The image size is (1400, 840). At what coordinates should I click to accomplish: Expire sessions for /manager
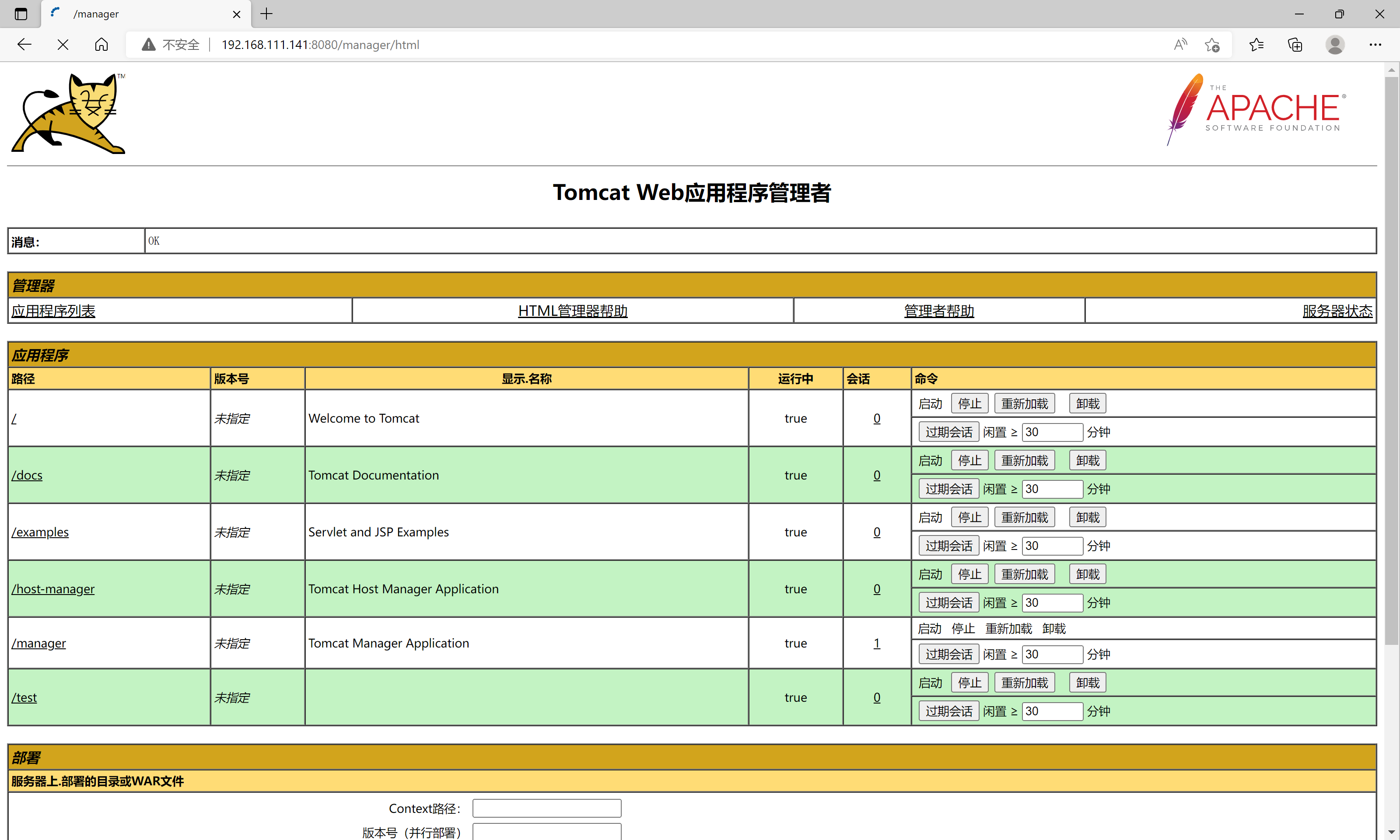tap(948, 654)
